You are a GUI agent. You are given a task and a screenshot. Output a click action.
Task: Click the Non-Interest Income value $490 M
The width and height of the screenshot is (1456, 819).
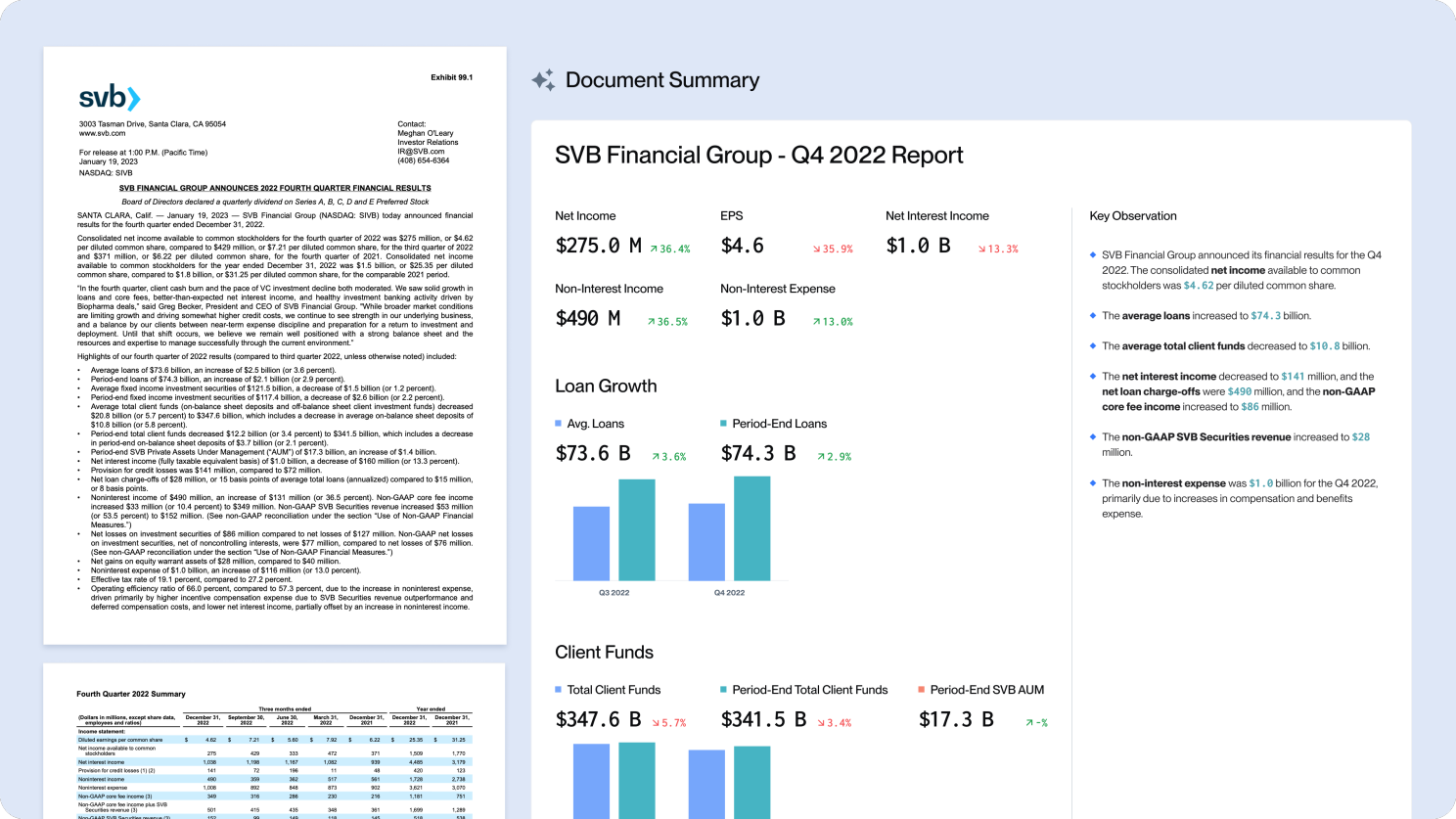pos(587,318)
